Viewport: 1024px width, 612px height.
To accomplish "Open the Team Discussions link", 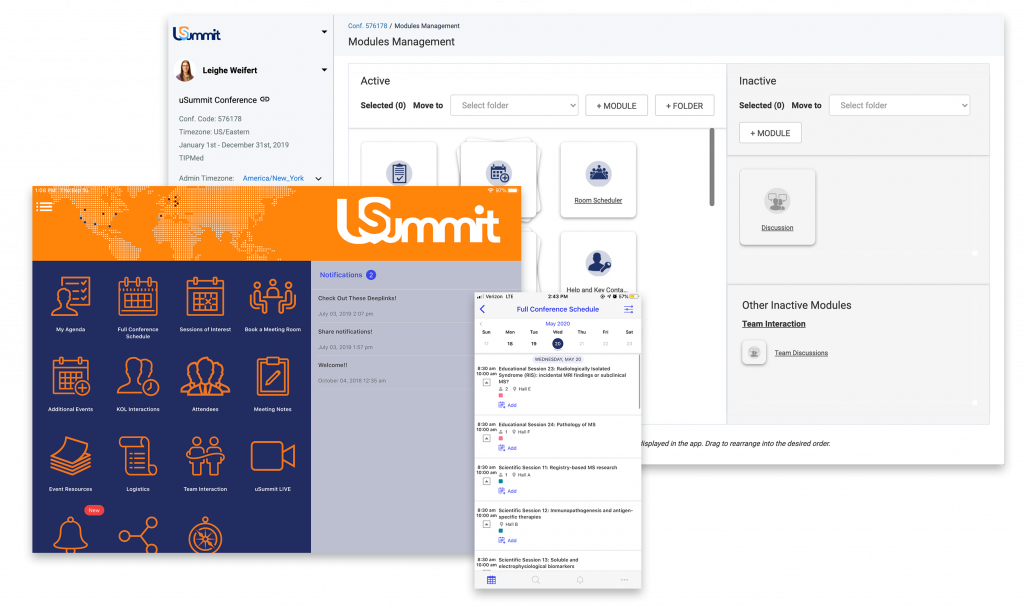I will point(801,353).
